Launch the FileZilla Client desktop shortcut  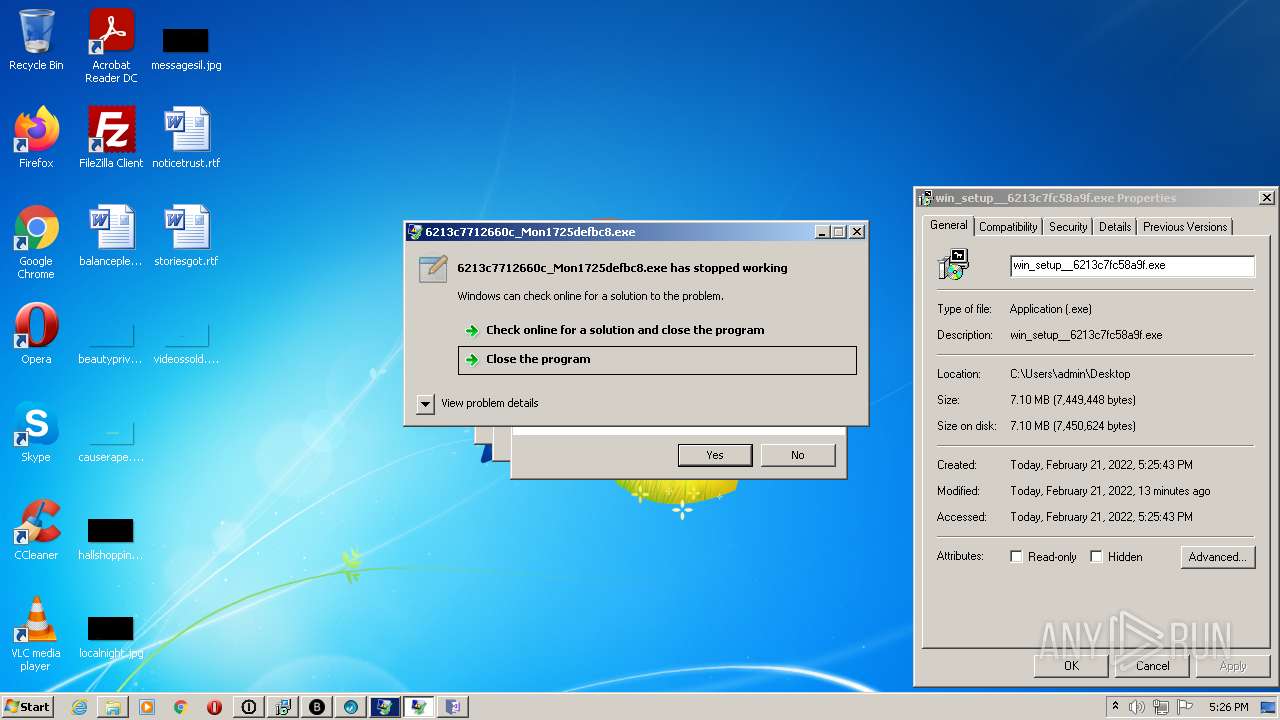(111, 138)
